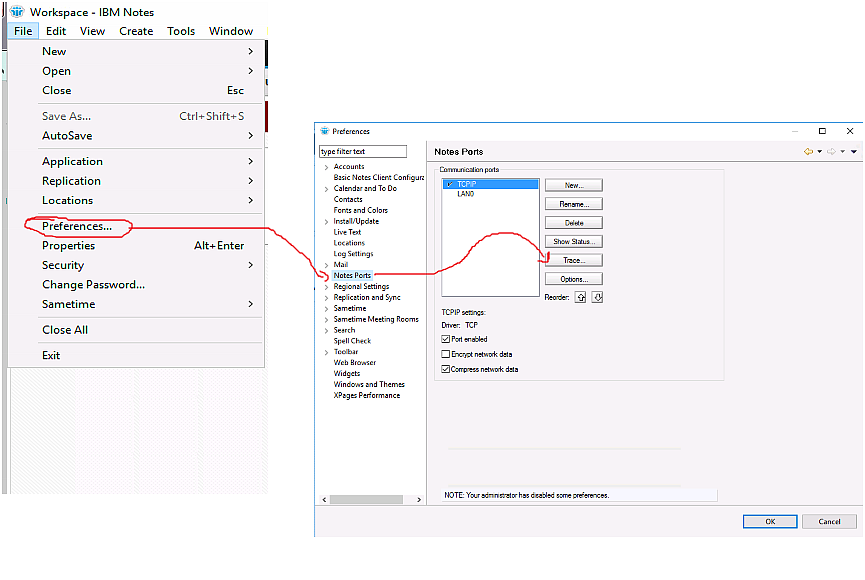Toggle the TCPIP port checkmark
Image resolution: width=865 pixels, height=580 pixels.
tap(450, 184)
